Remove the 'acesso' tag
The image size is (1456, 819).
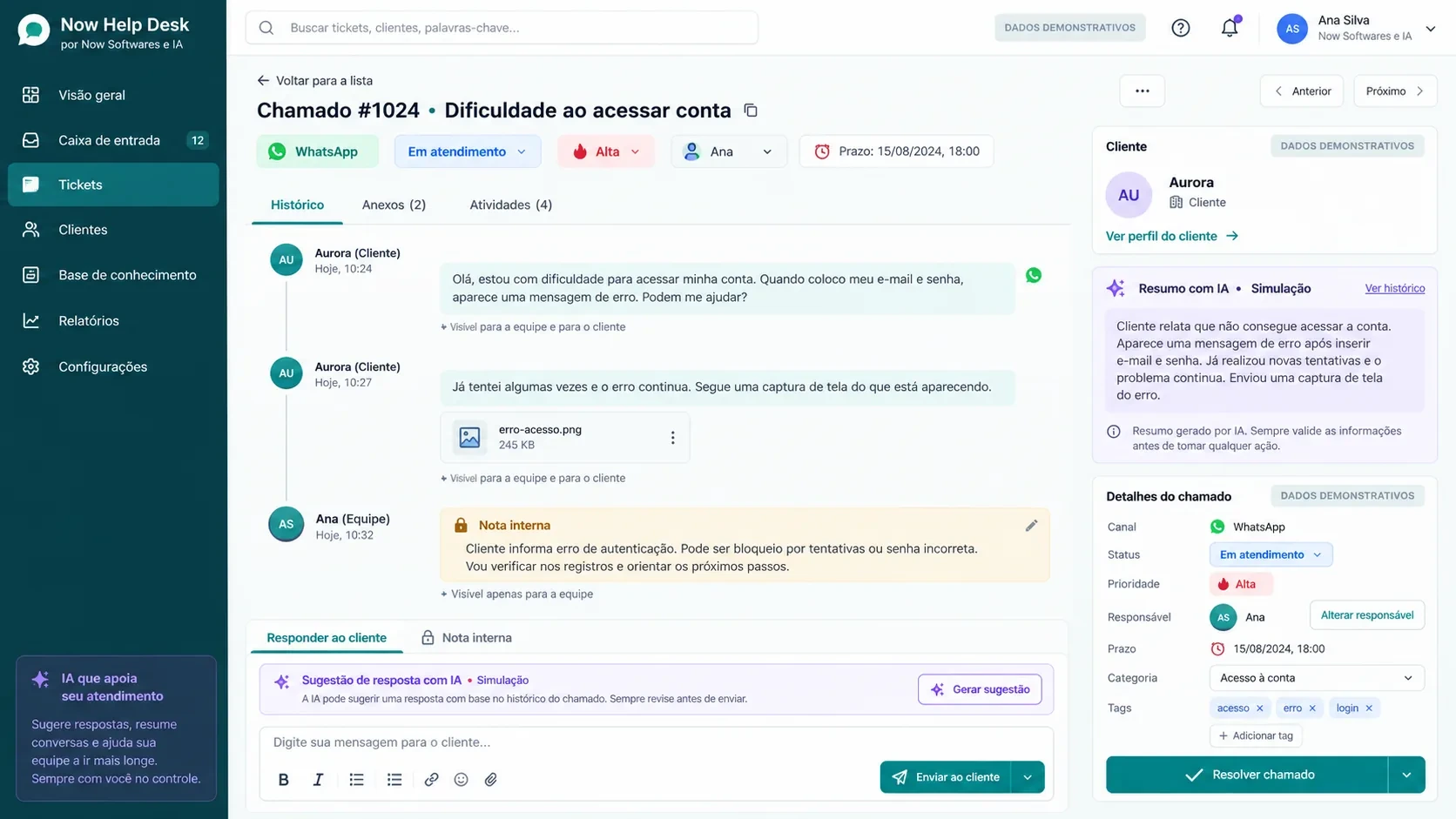pyautogui.click(x=1260, y=708)
